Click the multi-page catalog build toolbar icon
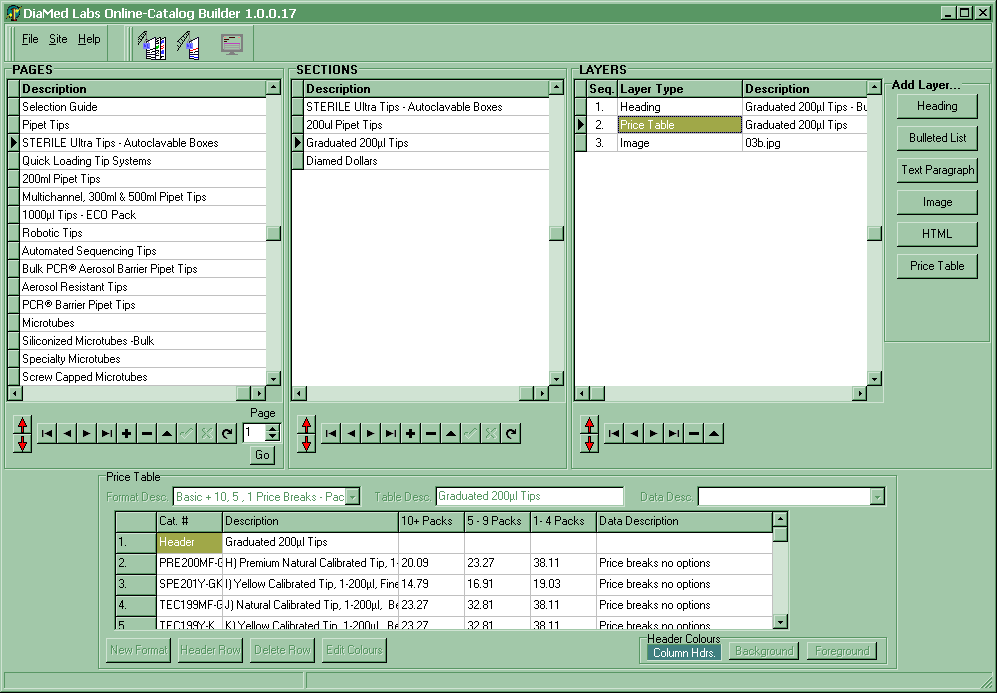Viewport: 997px width, 693px height. click(153, 45)
